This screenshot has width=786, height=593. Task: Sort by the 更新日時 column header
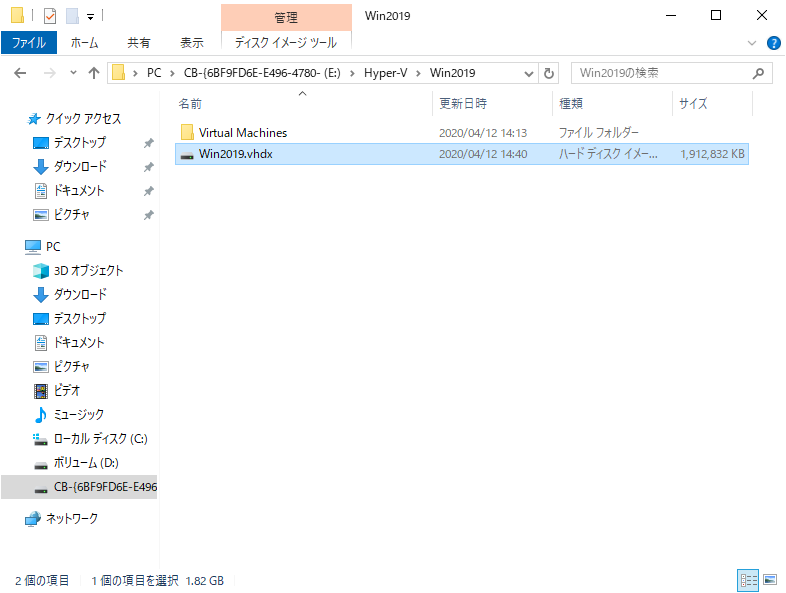(x=492, y=104)
